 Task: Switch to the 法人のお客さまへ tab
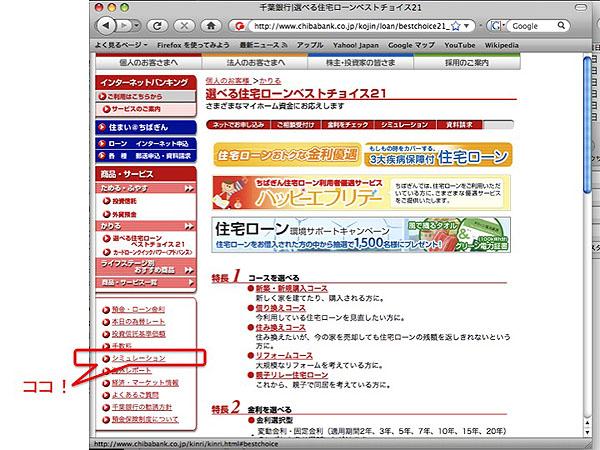click(x=255, y=62)
